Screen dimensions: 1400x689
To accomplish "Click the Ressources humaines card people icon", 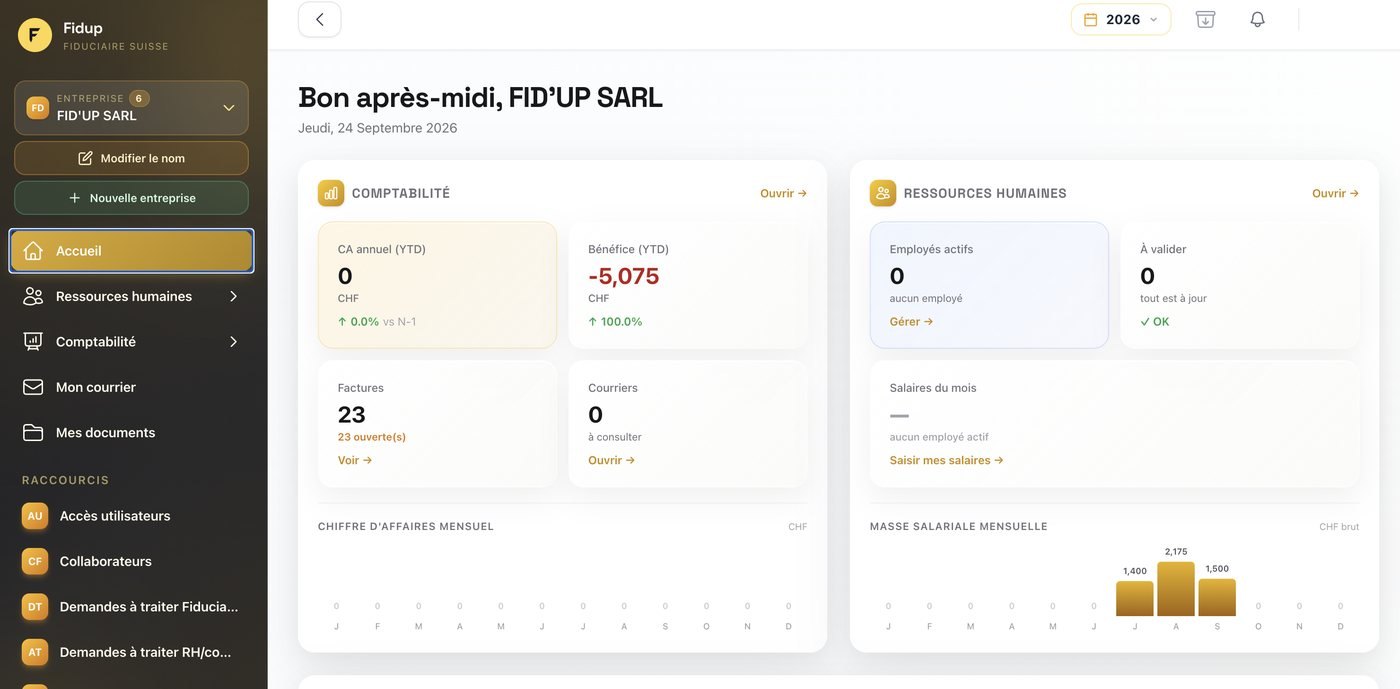I will [883, 193].
